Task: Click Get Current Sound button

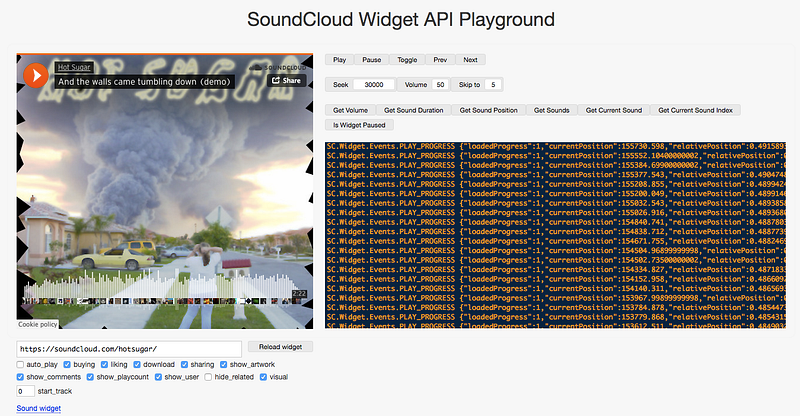Action: coord(614,110)
